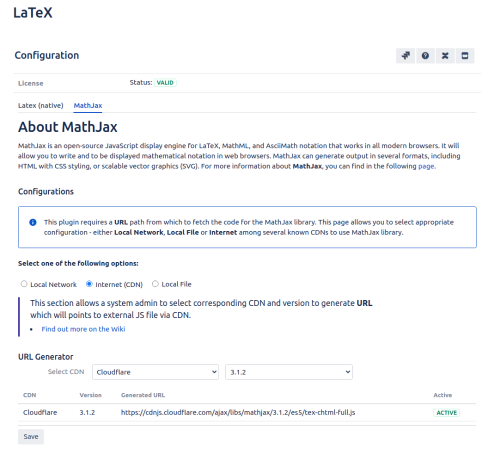Click 'Select one of the following options:' text
Viewport: 488px width, 450px height.
78,263
